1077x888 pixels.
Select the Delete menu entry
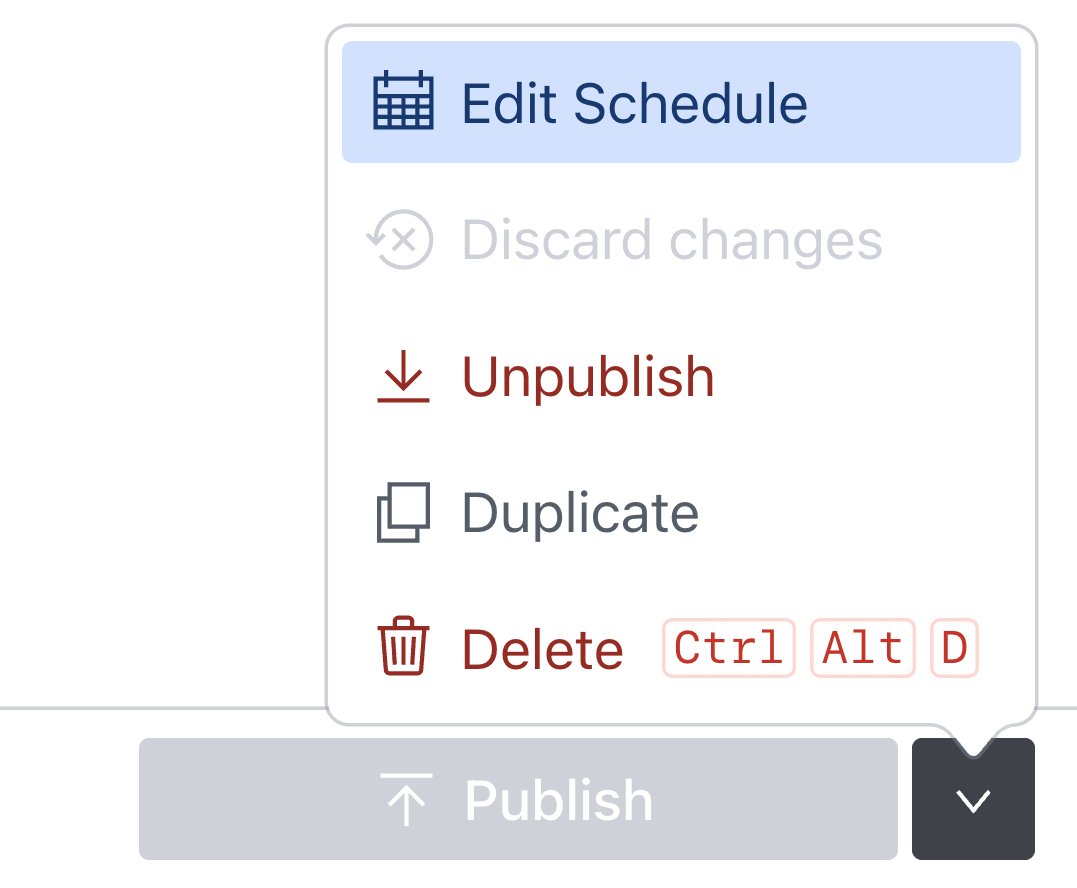click(541, 648)
